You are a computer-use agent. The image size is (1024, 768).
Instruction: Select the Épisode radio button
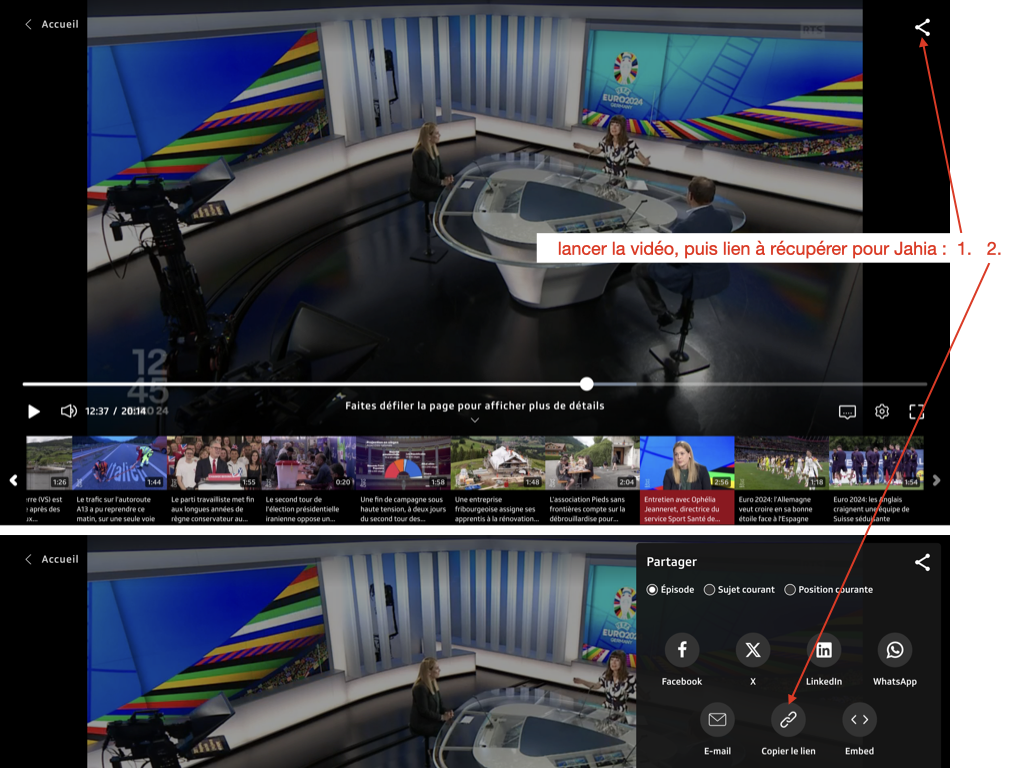[x=652, y=590]
